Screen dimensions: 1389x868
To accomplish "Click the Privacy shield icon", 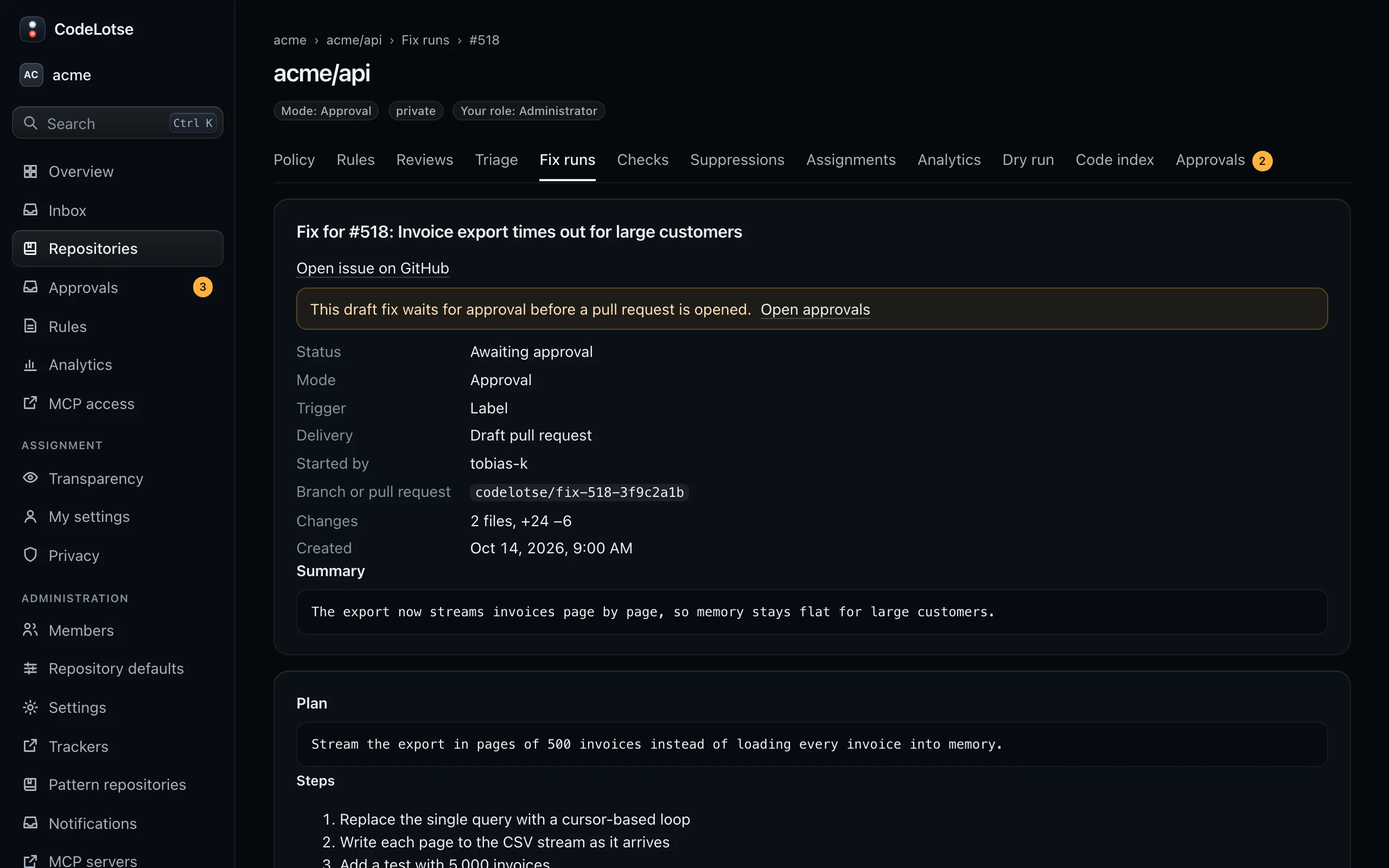I will [30, 554].
